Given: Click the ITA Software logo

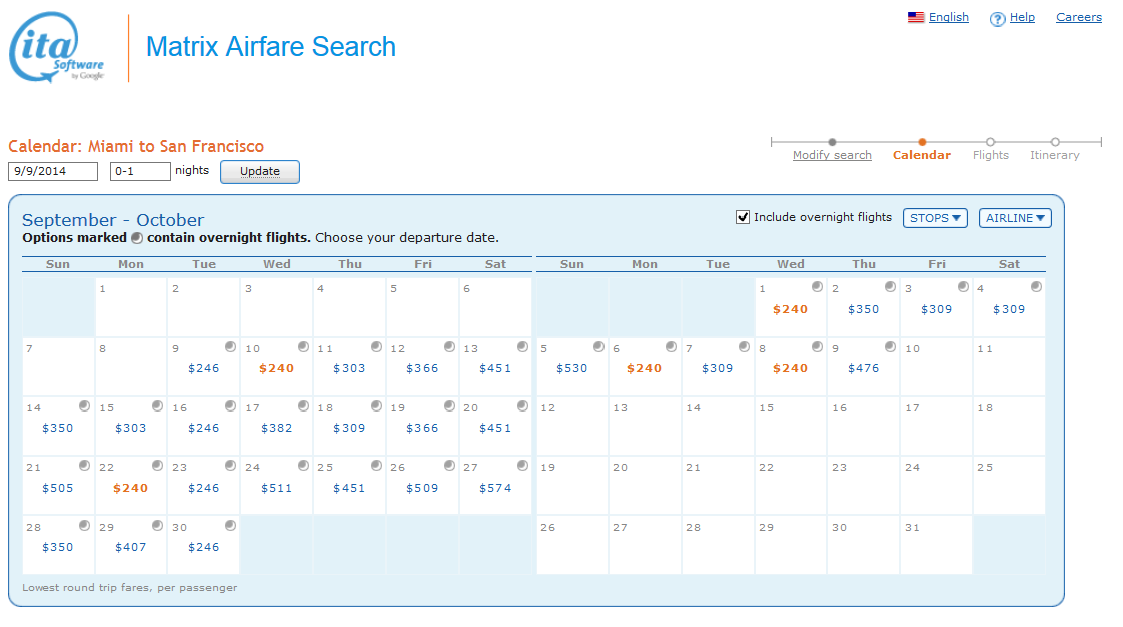Looking at the screenshot, I should click(57, 48).
